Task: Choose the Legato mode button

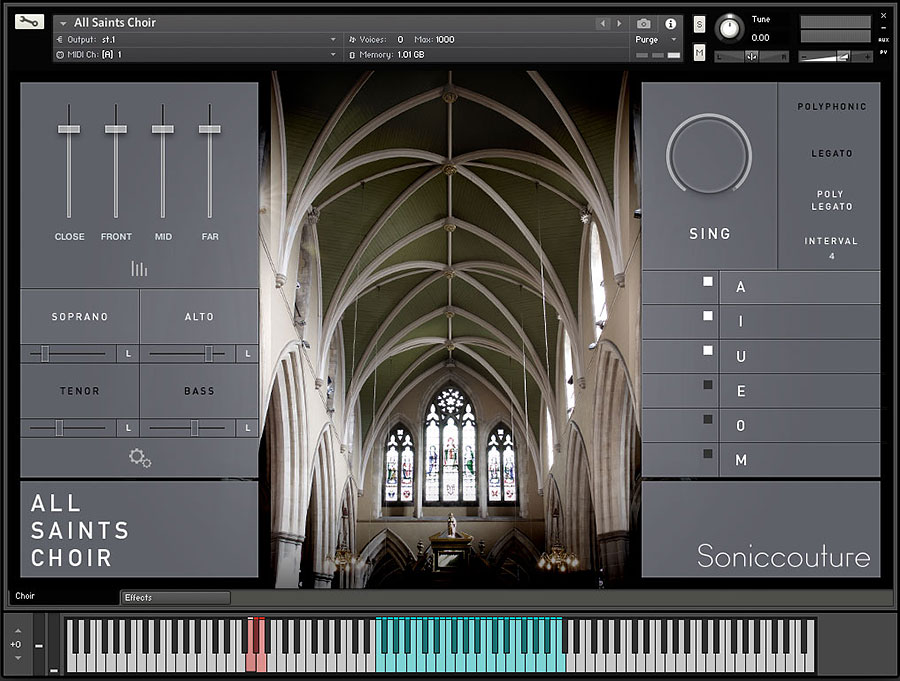Action: [x=831, y=154]
